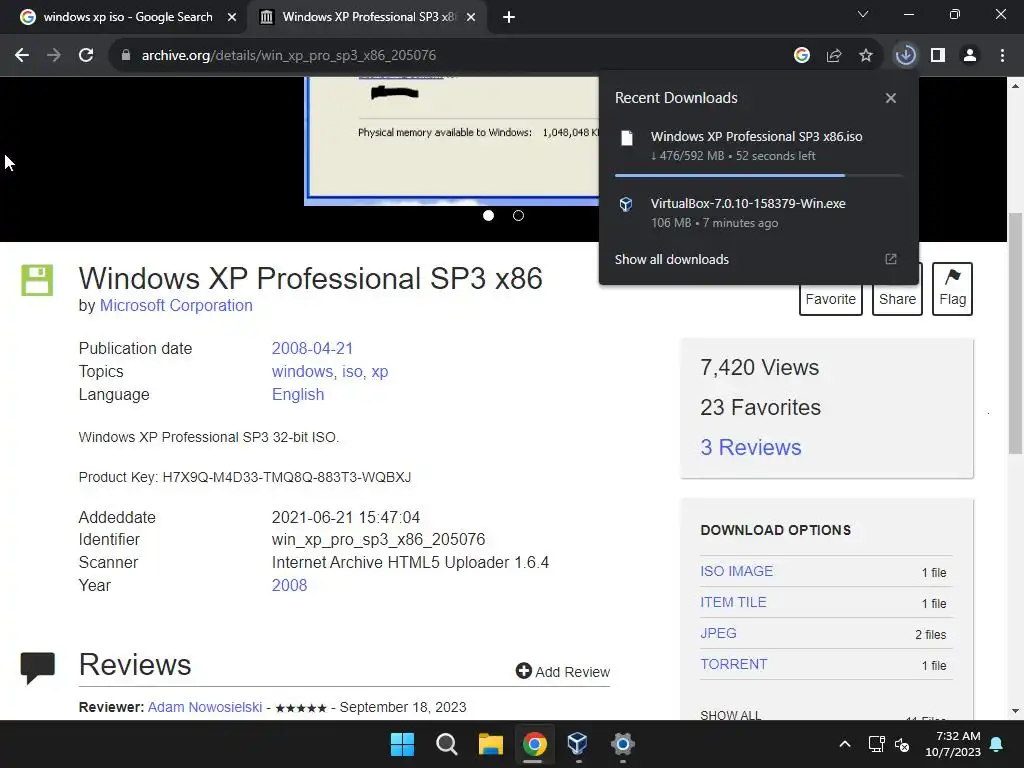This screenshot has height=768, width=1024.
Task: Open a new browser tab
Action: point(509,18)
